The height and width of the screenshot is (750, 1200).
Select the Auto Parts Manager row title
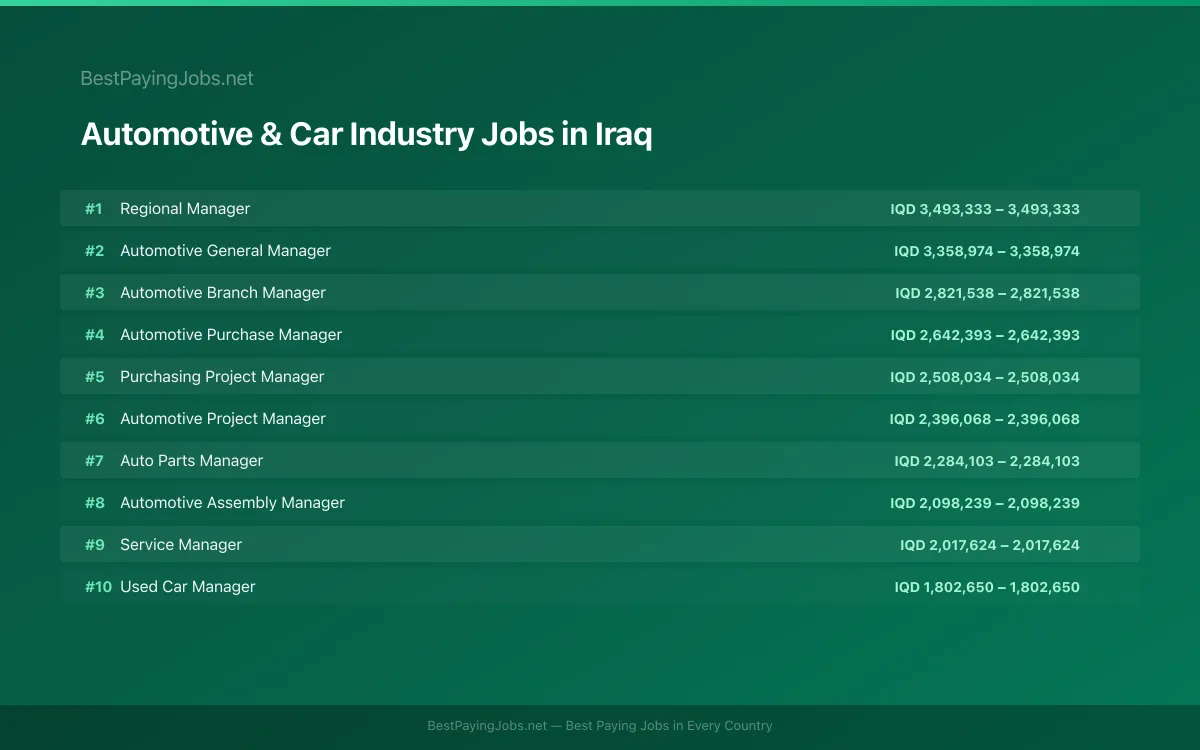coord(192,461)
